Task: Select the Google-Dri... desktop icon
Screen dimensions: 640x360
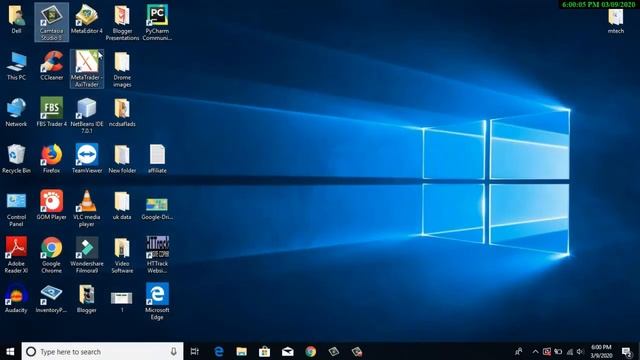Action: click(x=157, y=209)
